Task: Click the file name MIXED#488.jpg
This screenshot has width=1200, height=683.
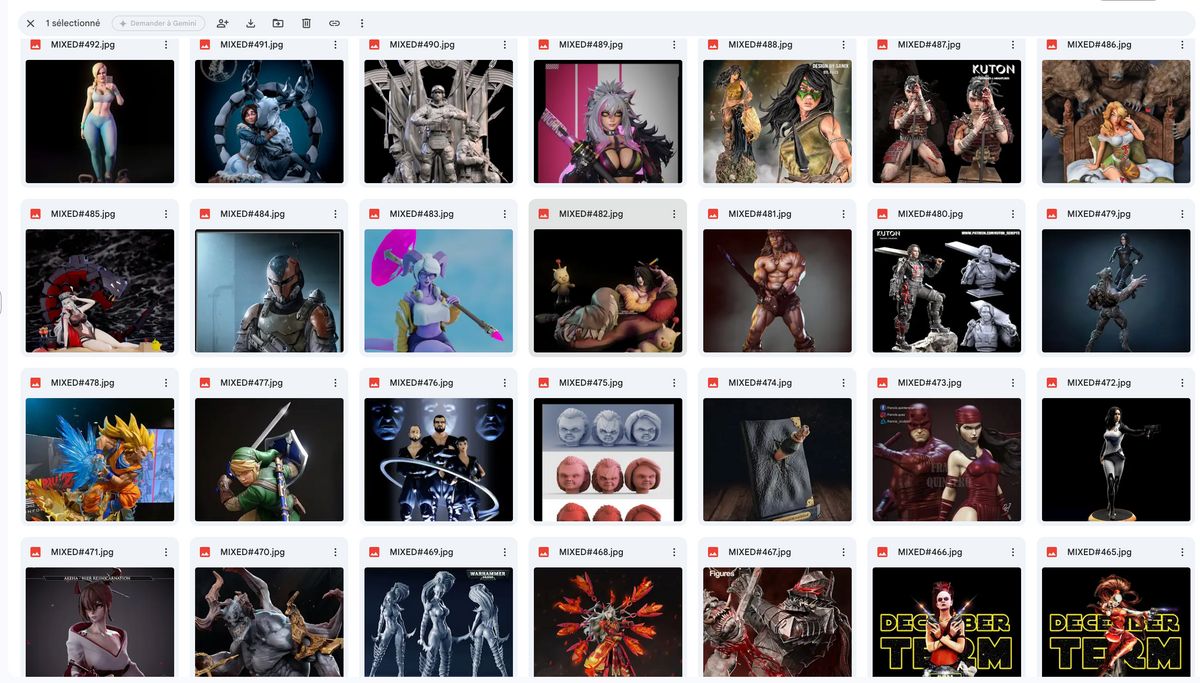Action: click(x=760, y=45)
